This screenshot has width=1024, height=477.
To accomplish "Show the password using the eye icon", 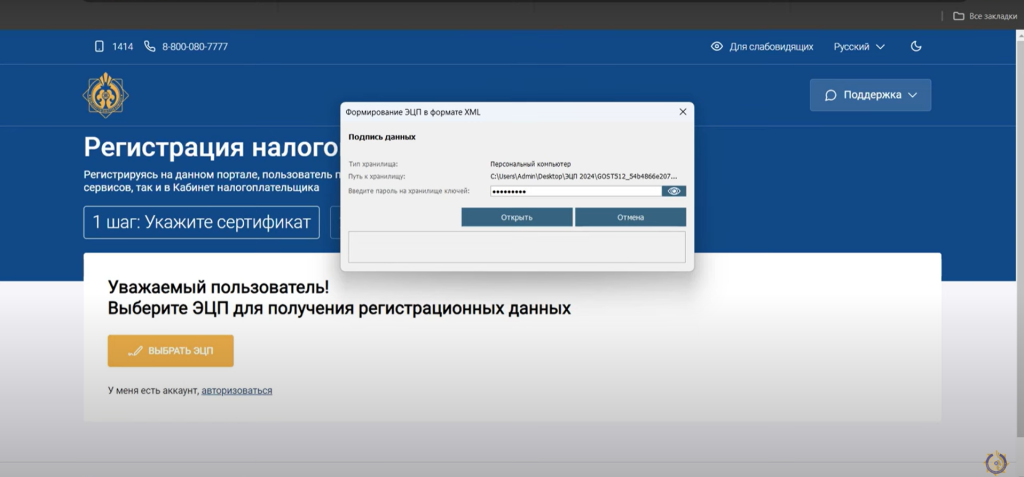I will tap(674, 191).
